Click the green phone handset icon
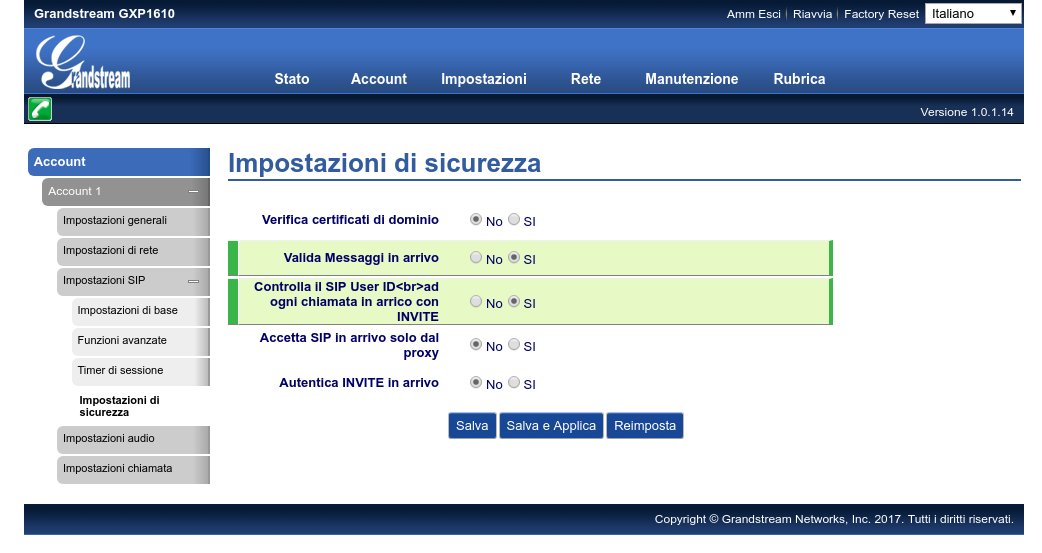 (x=40, y=109)
